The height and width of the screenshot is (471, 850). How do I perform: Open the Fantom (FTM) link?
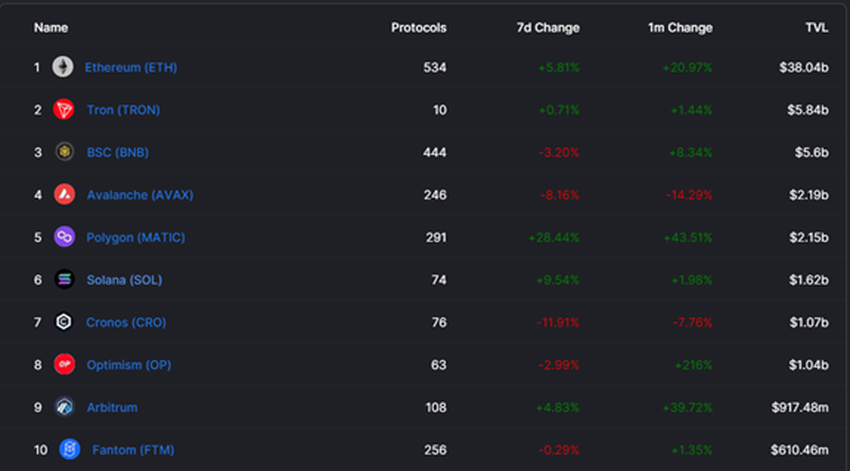[133, 450]
